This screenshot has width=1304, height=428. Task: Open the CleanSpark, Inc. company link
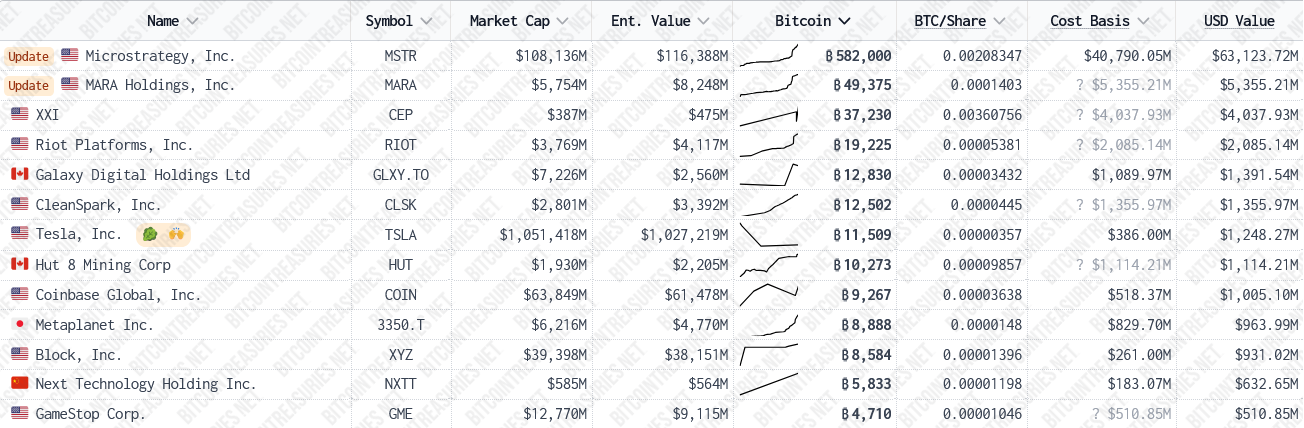pos(98,205)
